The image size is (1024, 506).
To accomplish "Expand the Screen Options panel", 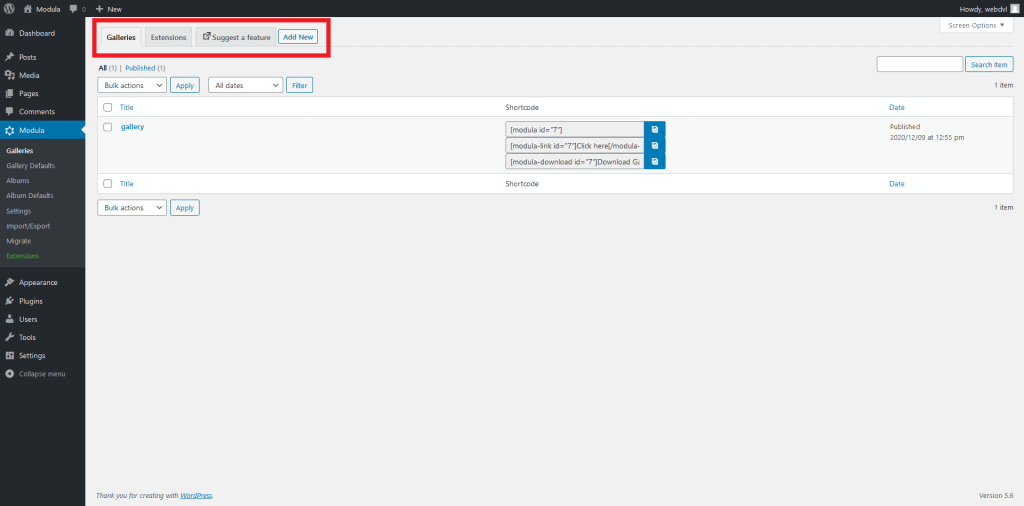I will (976, 25).
